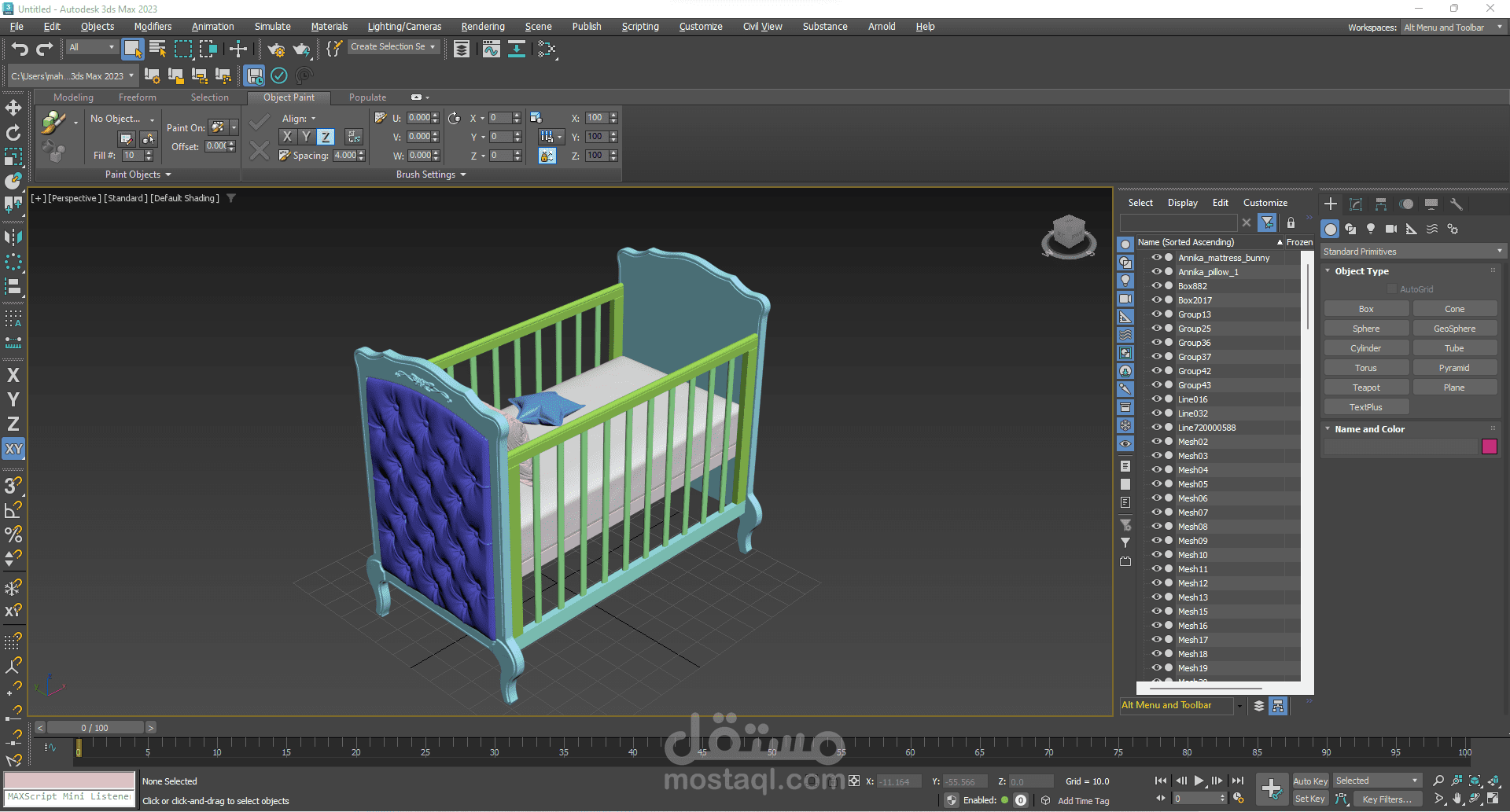Click the Sphere primitive button
The image size is (1510, 812).
(1366, 329)
